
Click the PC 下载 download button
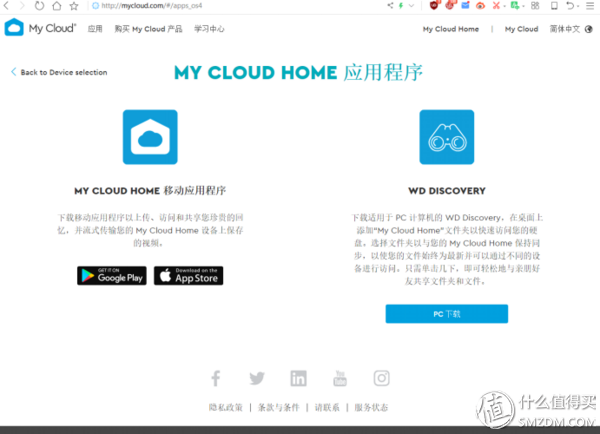click(x=447, y=314)
